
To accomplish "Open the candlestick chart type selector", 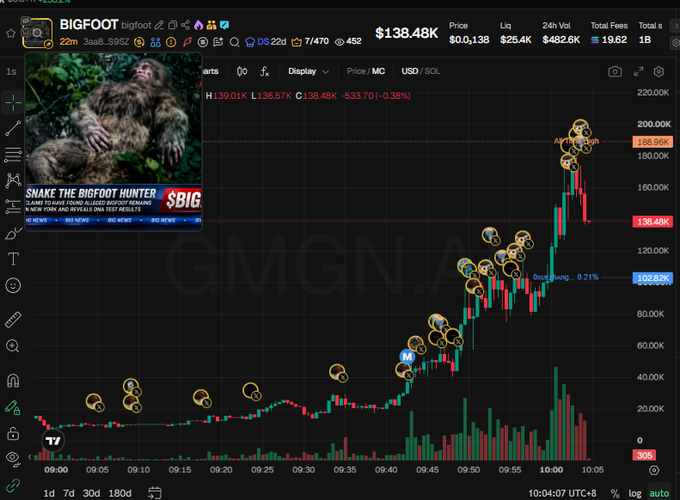I will [242, 72].
